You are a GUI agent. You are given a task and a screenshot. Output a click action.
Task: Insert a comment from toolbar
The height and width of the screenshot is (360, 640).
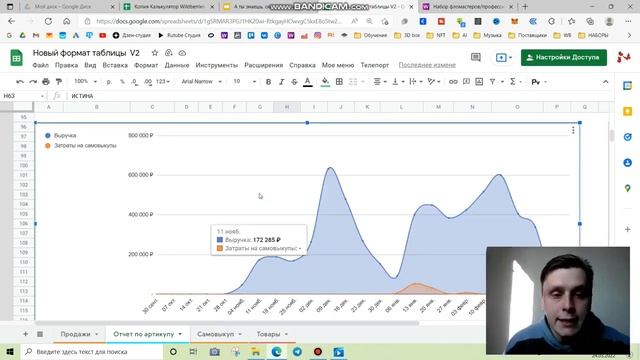466,82
